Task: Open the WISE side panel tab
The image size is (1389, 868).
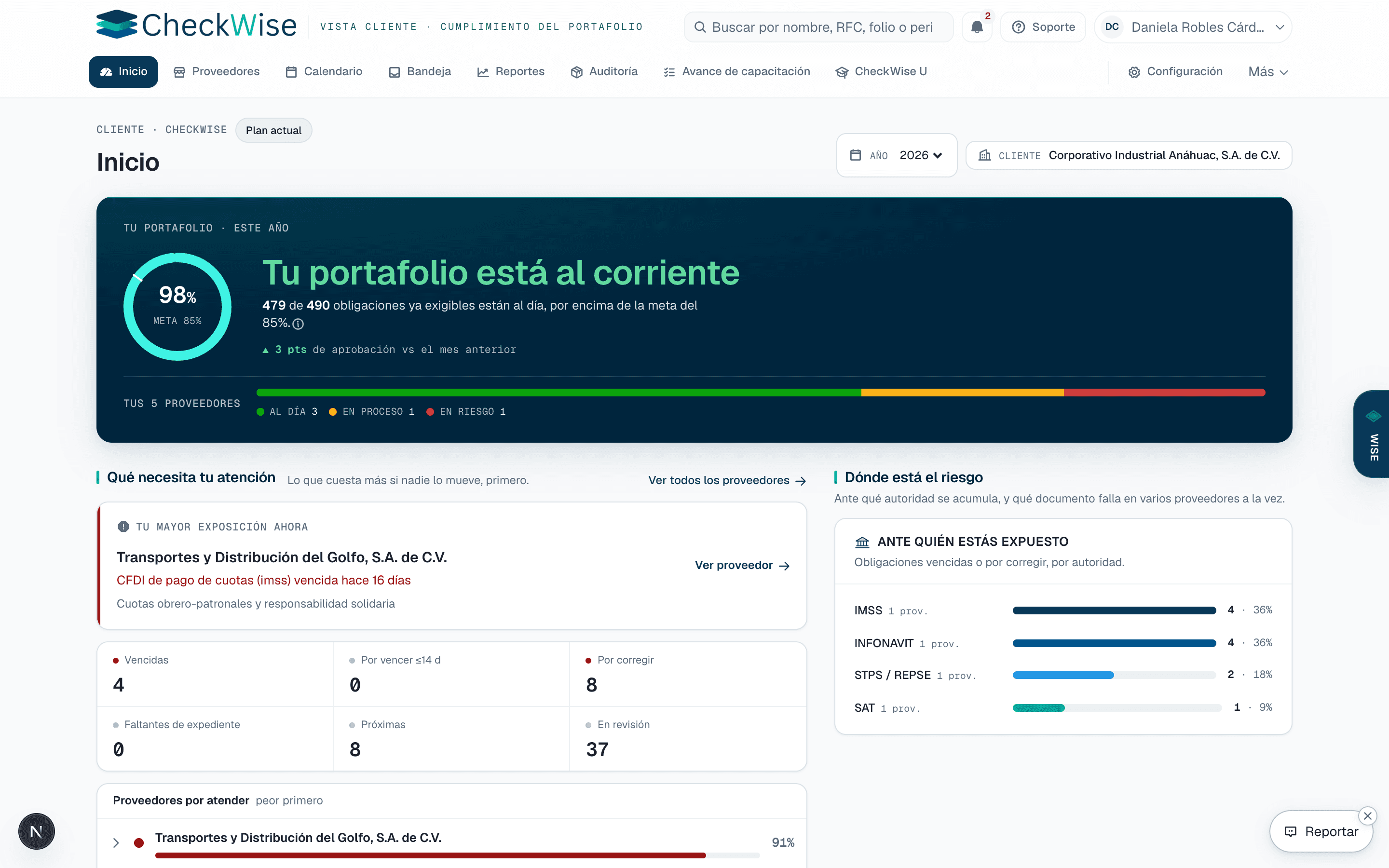Action: tap(1372, 434)
